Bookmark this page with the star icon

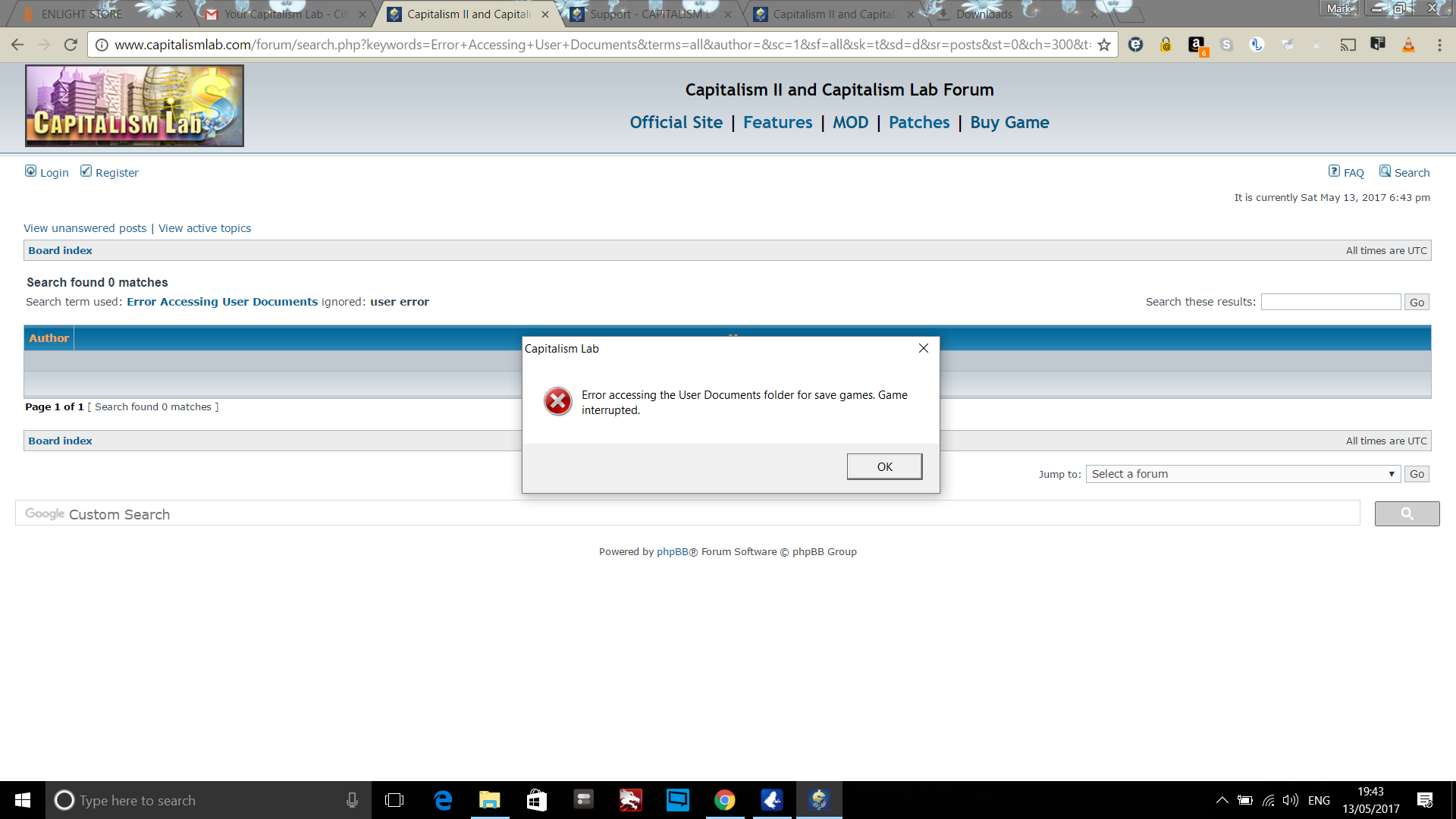coord(1103,45)
